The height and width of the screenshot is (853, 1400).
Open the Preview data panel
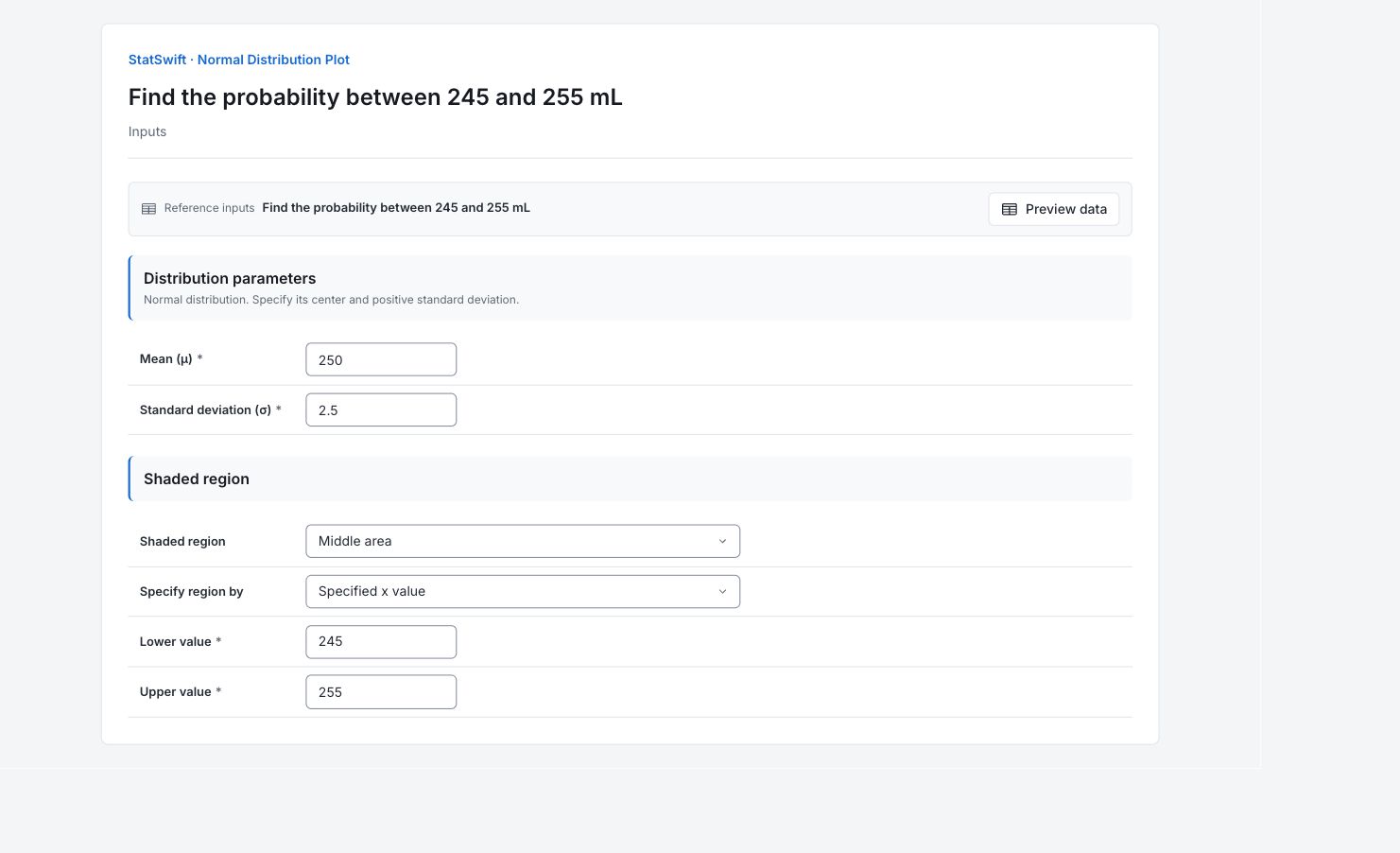[1054, 209]
